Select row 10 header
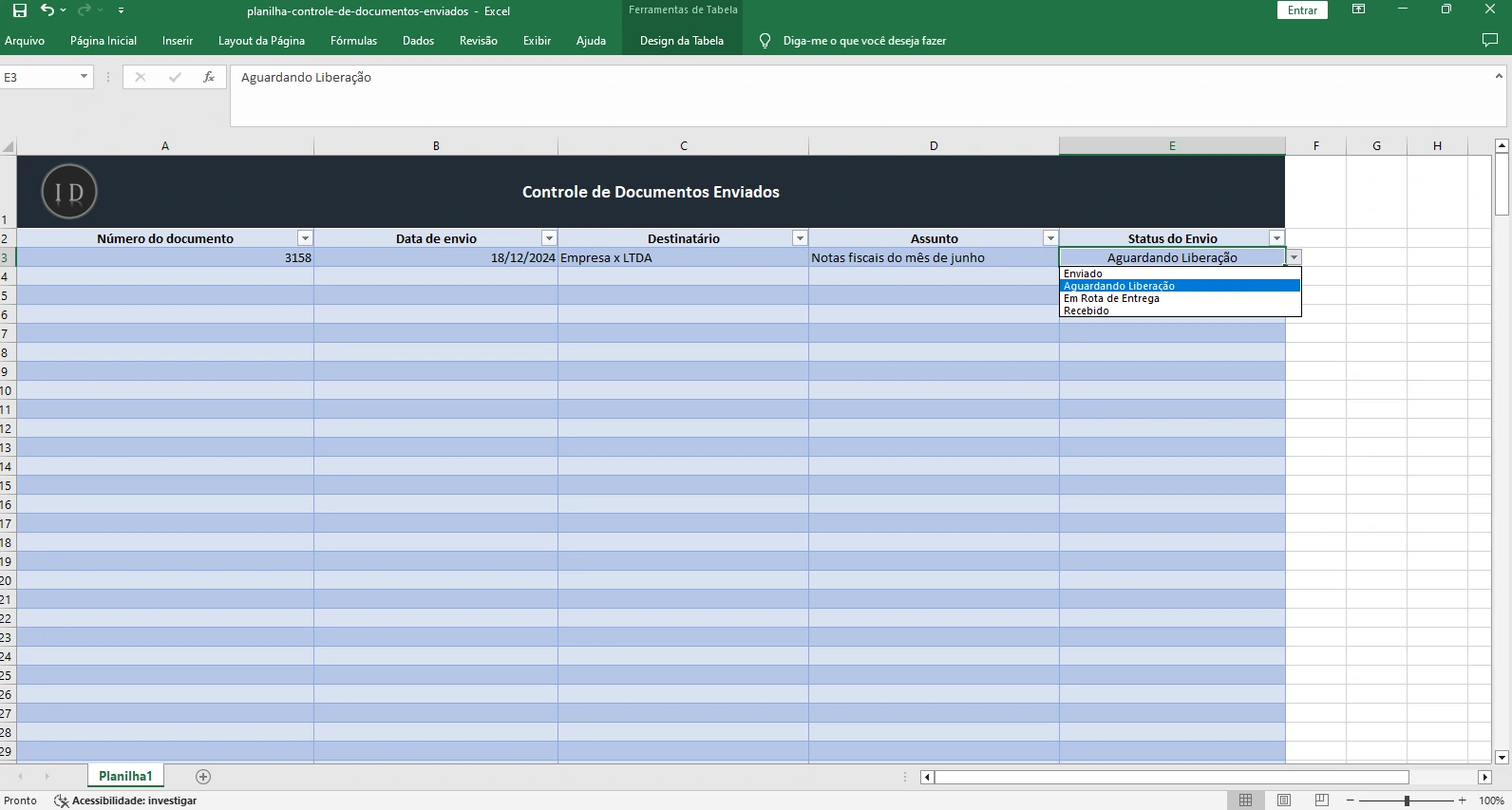The width and height of the screenshot is (1512, 810). coord(8,390)
